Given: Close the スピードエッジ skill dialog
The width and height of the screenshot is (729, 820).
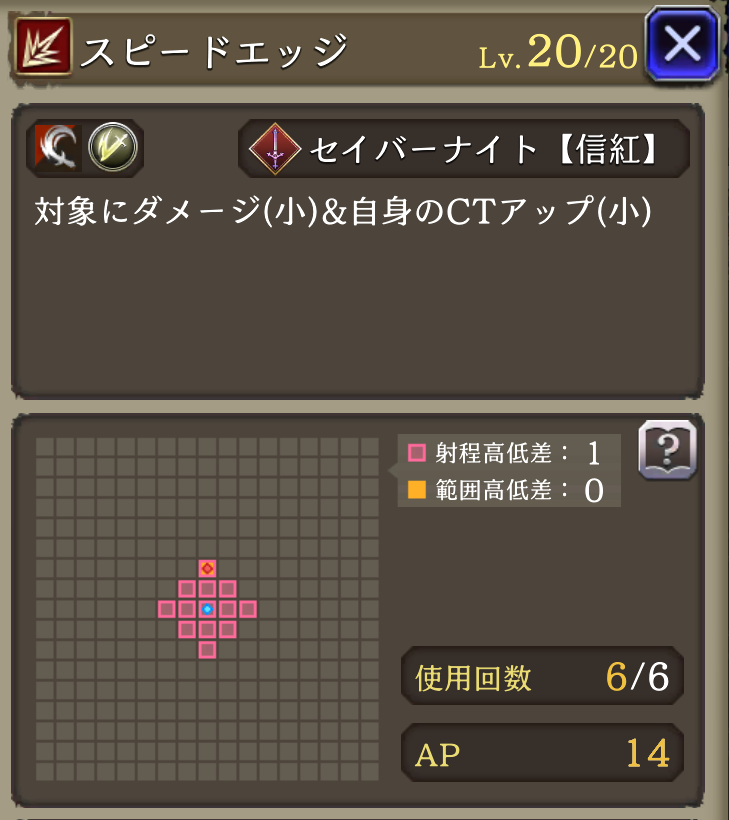Looking at the screenshot, I should [x=683, y=44].
